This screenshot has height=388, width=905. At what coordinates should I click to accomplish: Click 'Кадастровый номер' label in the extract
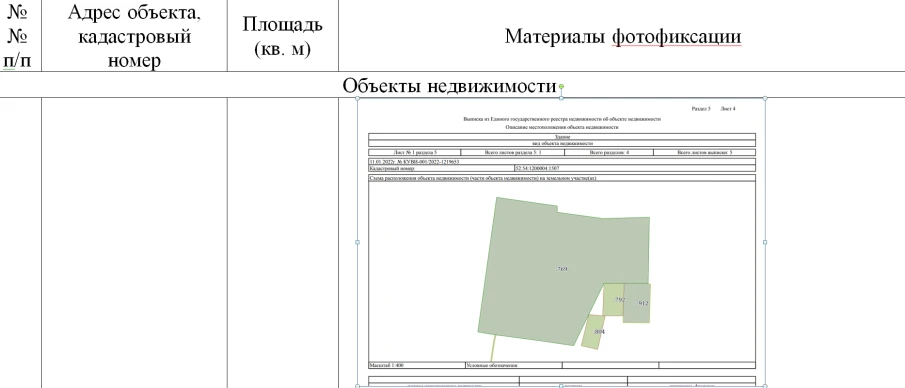tap(392, 169)
